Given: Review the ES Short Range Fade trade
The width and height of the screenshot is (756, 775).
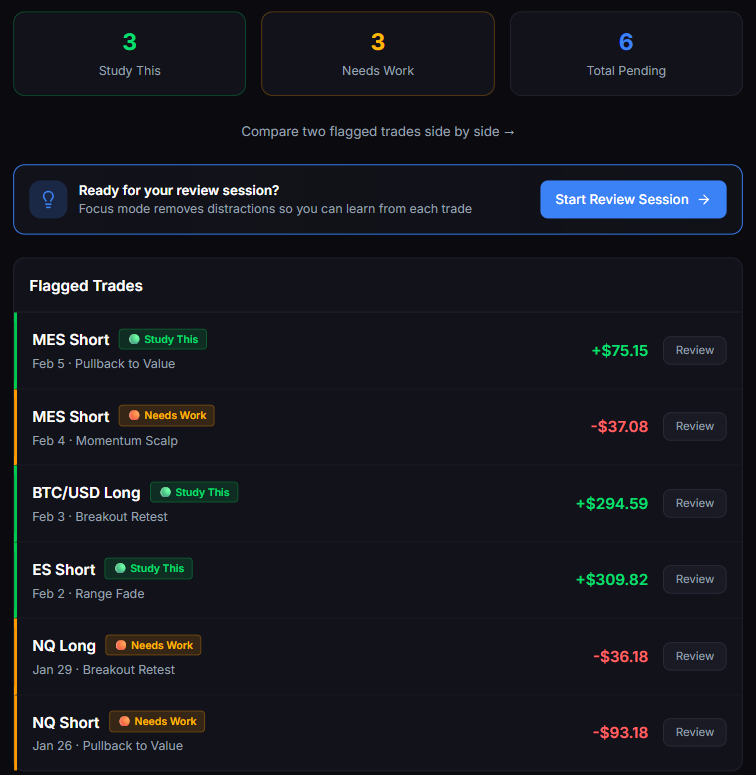Looking at the screenshot, I should 694,579.
